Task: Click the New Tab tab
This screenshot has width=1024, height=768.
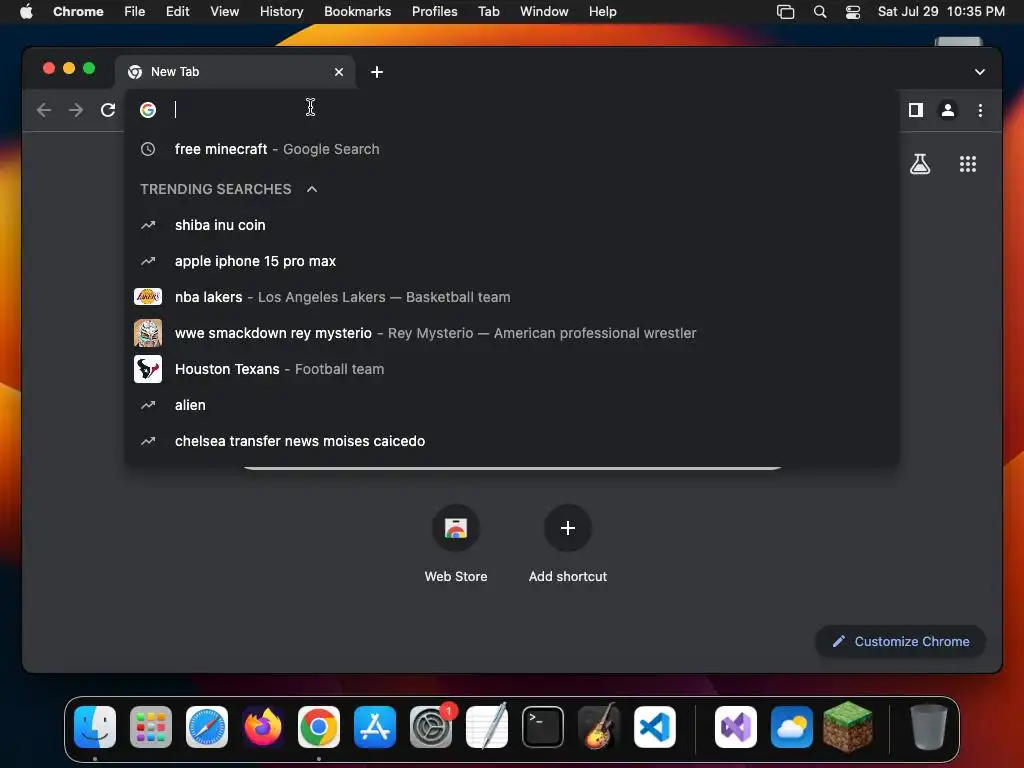Action: (235, 72)
